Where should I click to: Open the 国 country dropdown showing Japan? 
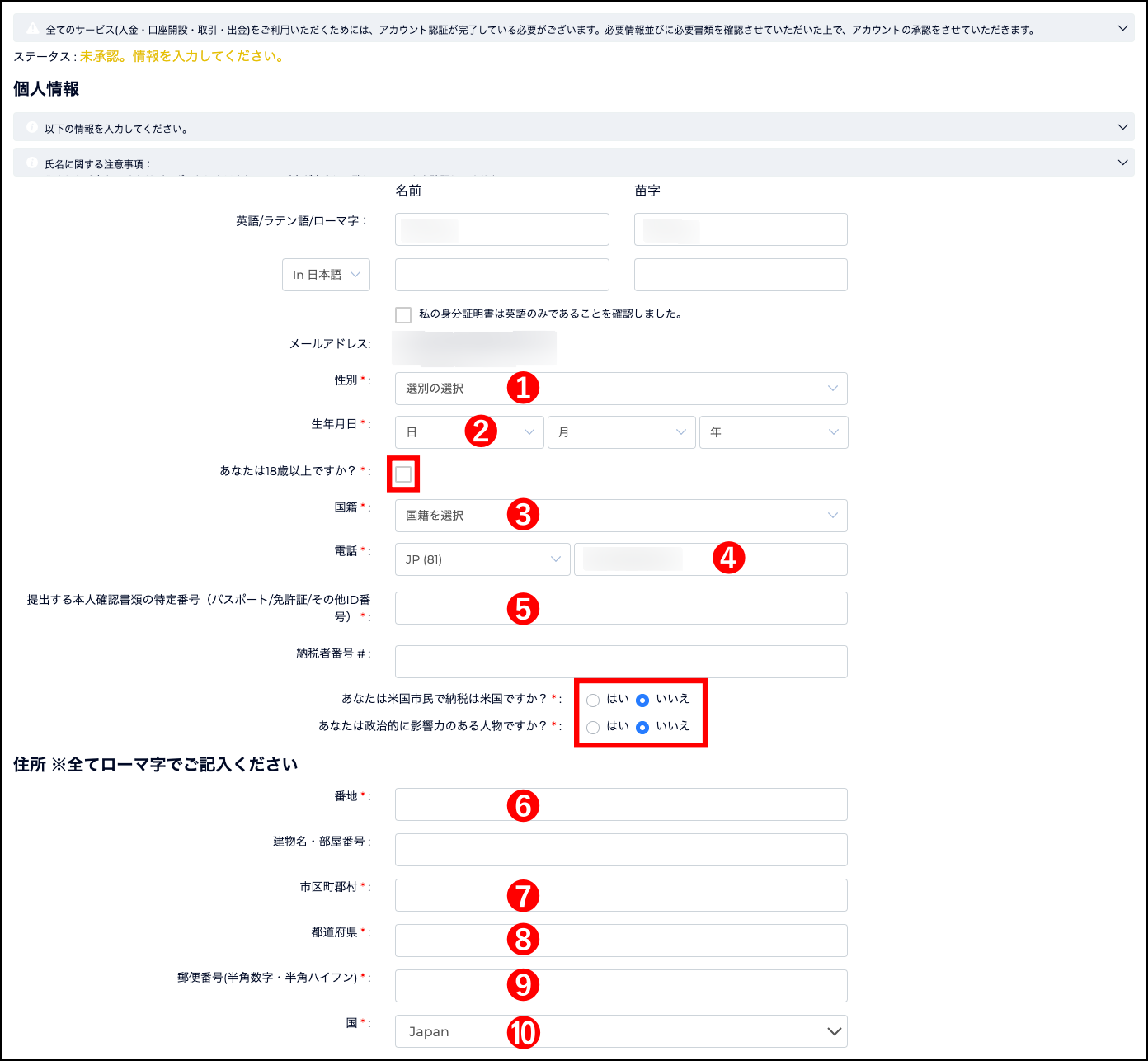[620, 1031]
